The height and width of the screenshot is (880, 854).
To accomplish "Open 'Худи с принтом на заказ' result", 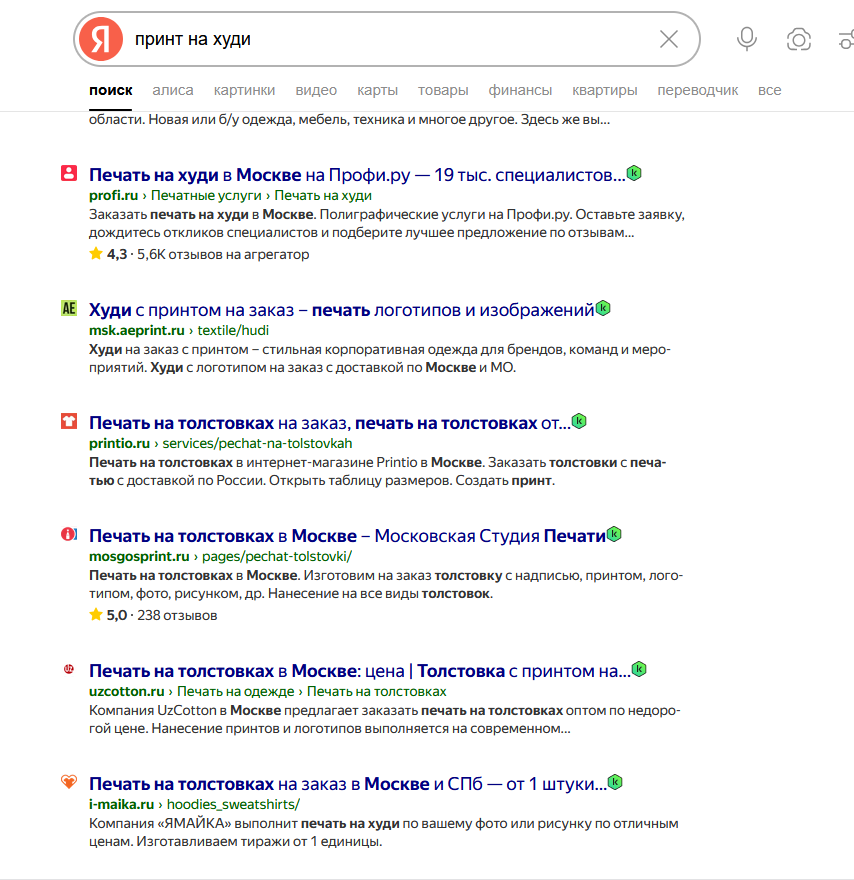I will [340, 310].
